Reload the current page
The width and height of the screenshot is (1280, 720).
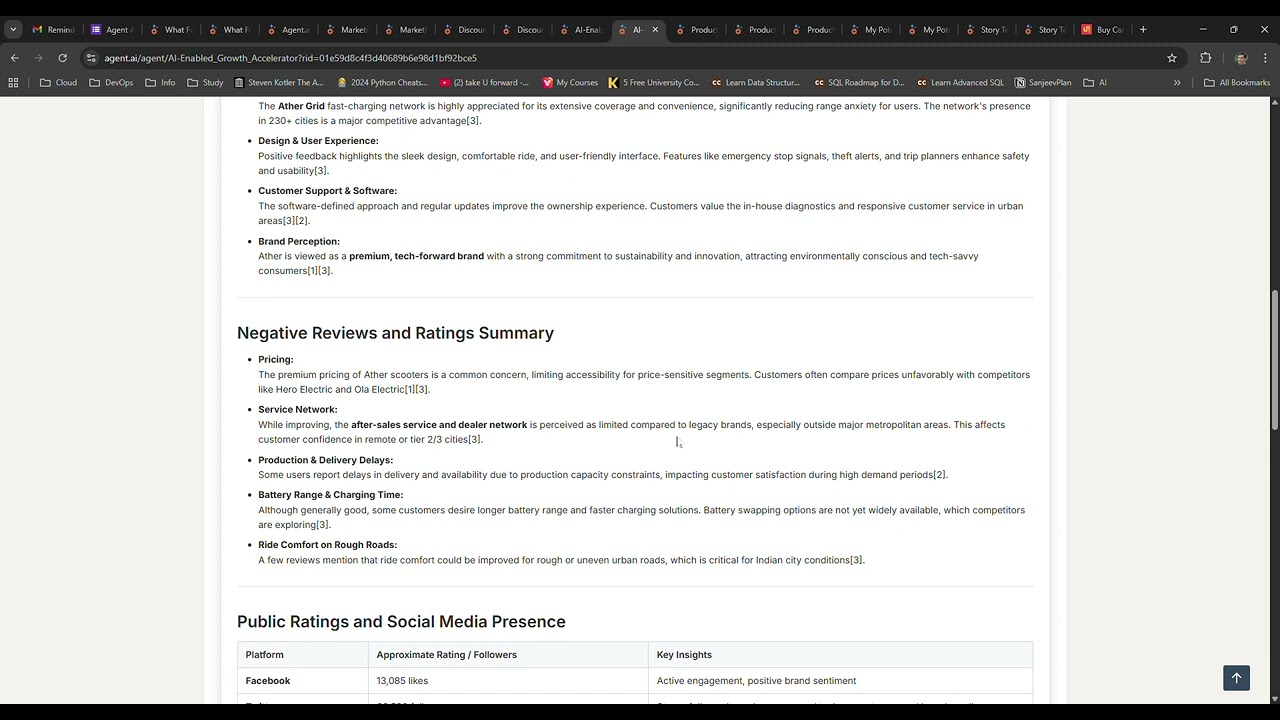[62, 58]
